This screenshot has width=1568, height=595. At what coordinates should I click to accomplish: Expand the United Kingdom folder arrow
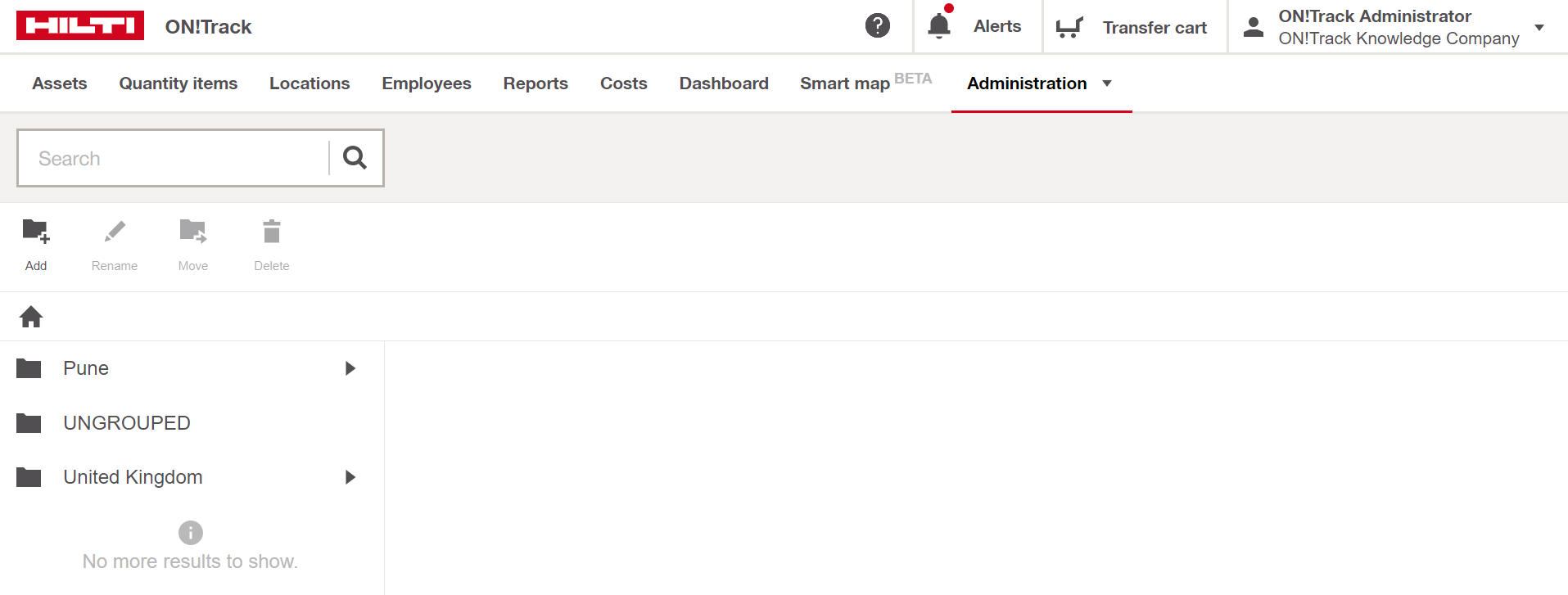click(x=350, y=477)
